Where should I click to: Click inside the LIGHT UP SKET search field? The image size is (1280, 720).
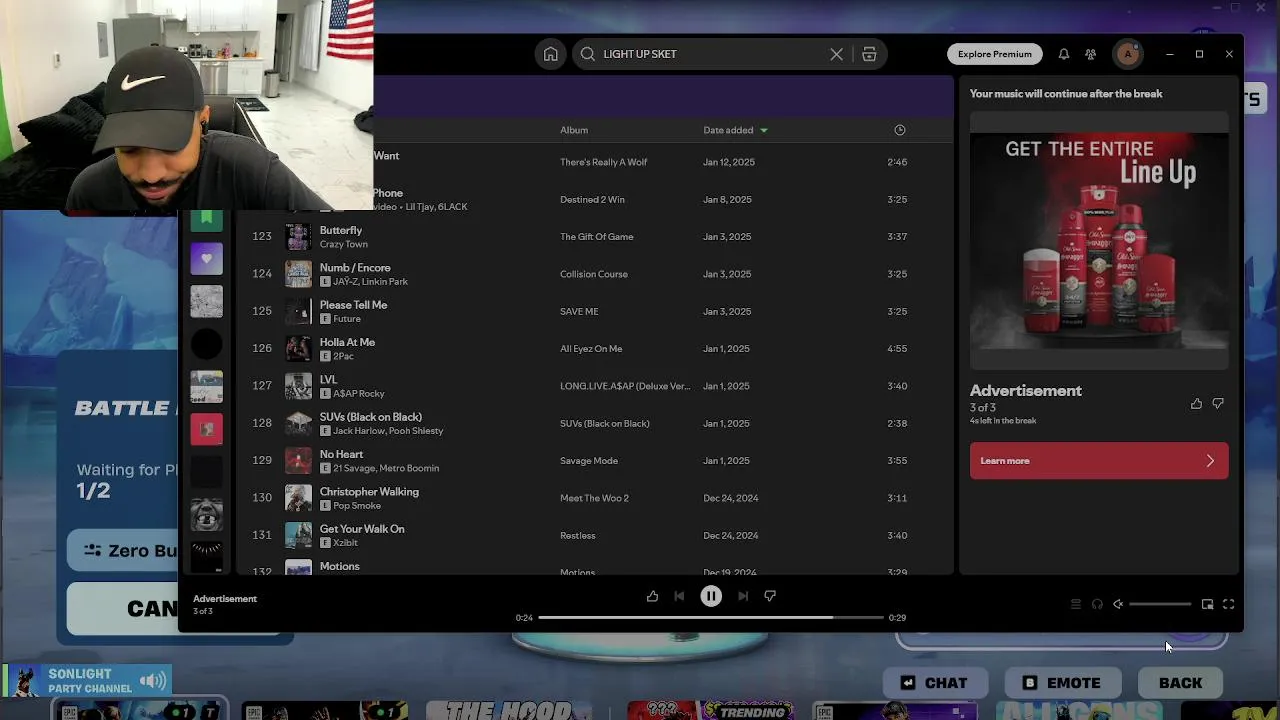[x=712, y=54]
